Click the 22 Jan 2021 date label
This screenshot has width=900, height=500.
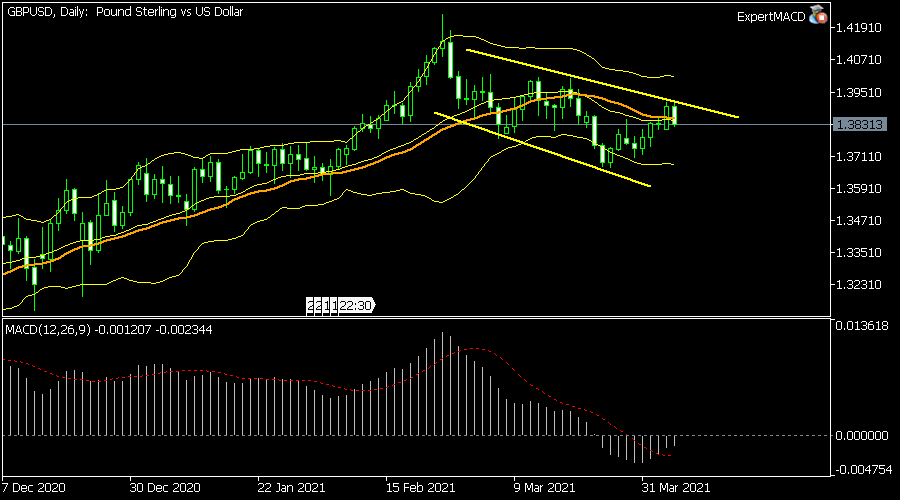click(291, 487)
